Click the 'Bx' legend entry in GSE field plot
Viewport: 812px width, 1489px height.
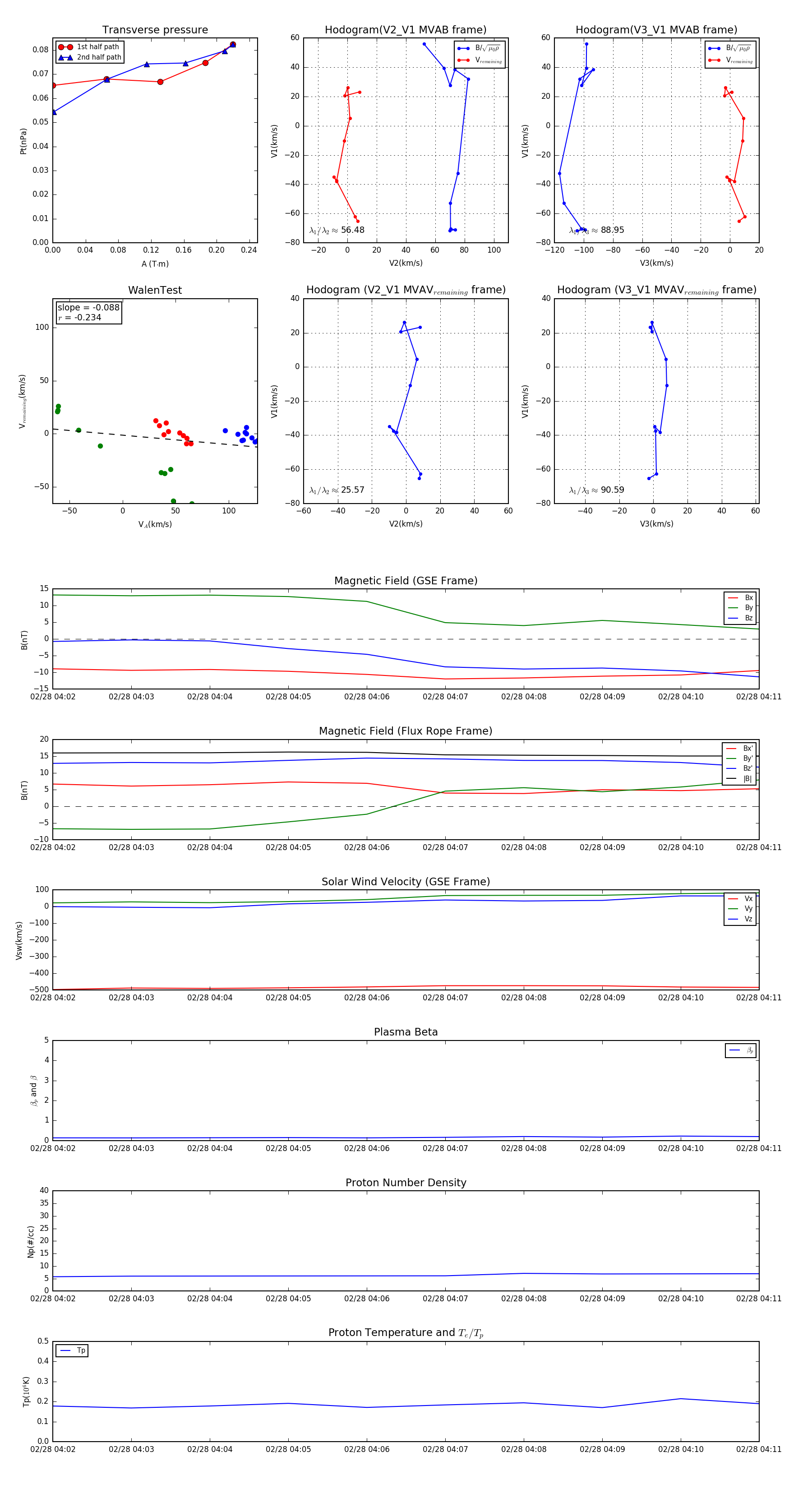740,598
